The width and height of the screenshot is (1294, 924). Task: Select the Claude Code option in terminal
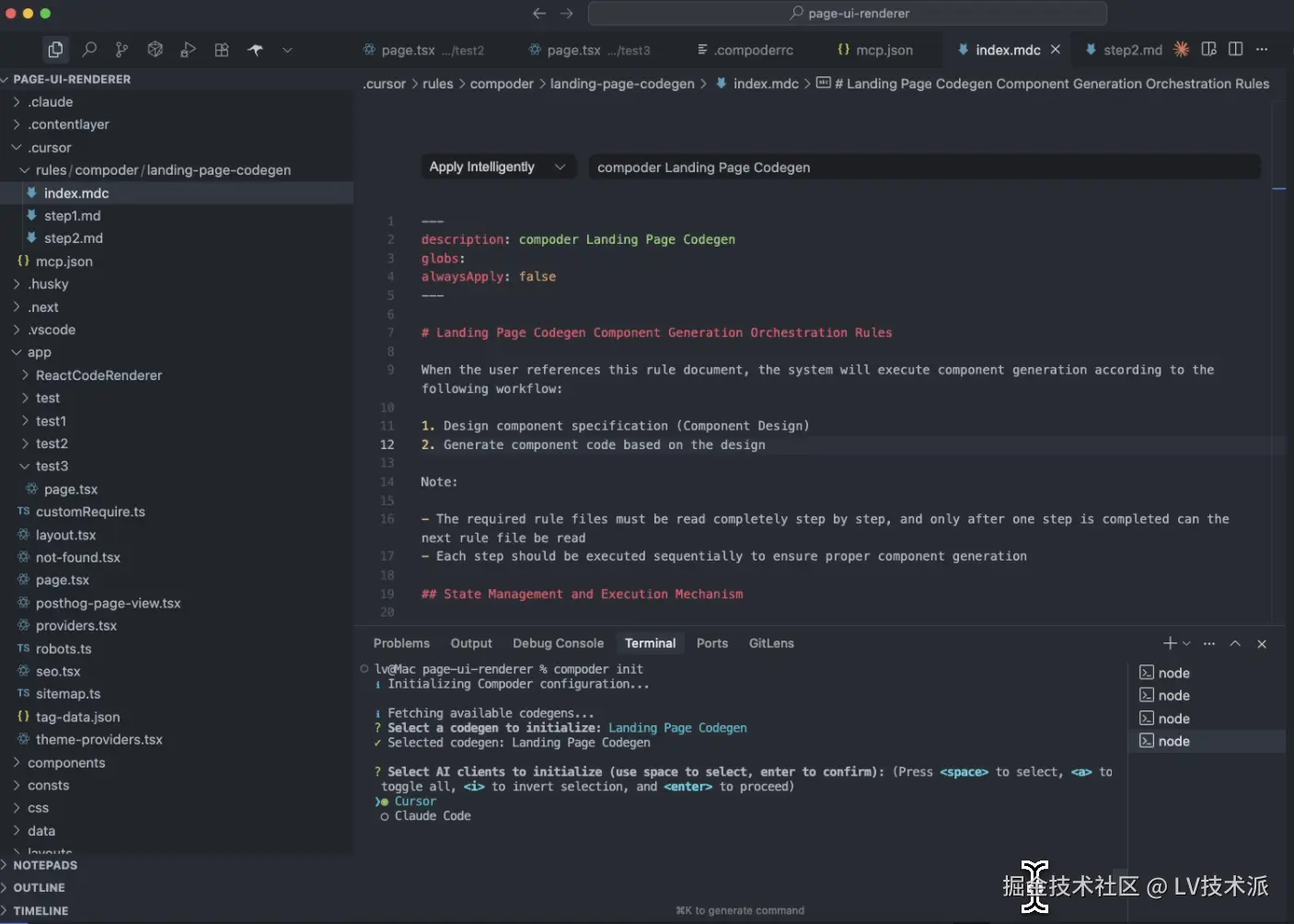click(x=424, y=815)
